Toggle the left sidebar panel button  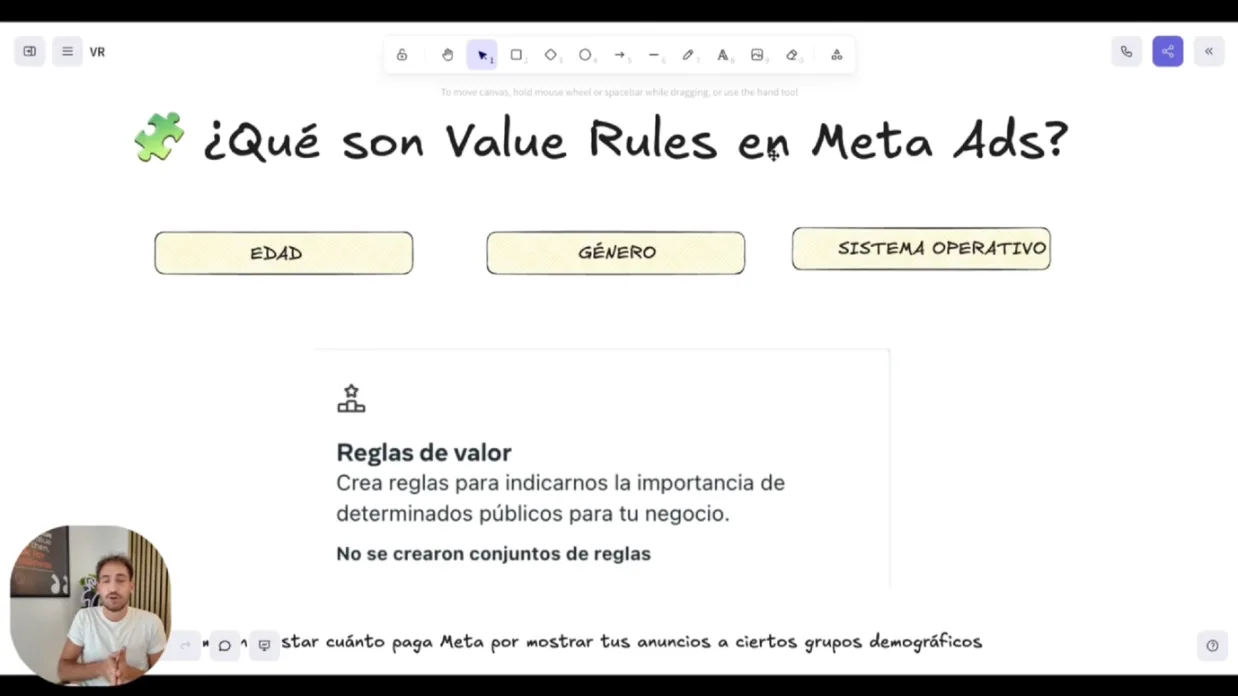(30, 52)
